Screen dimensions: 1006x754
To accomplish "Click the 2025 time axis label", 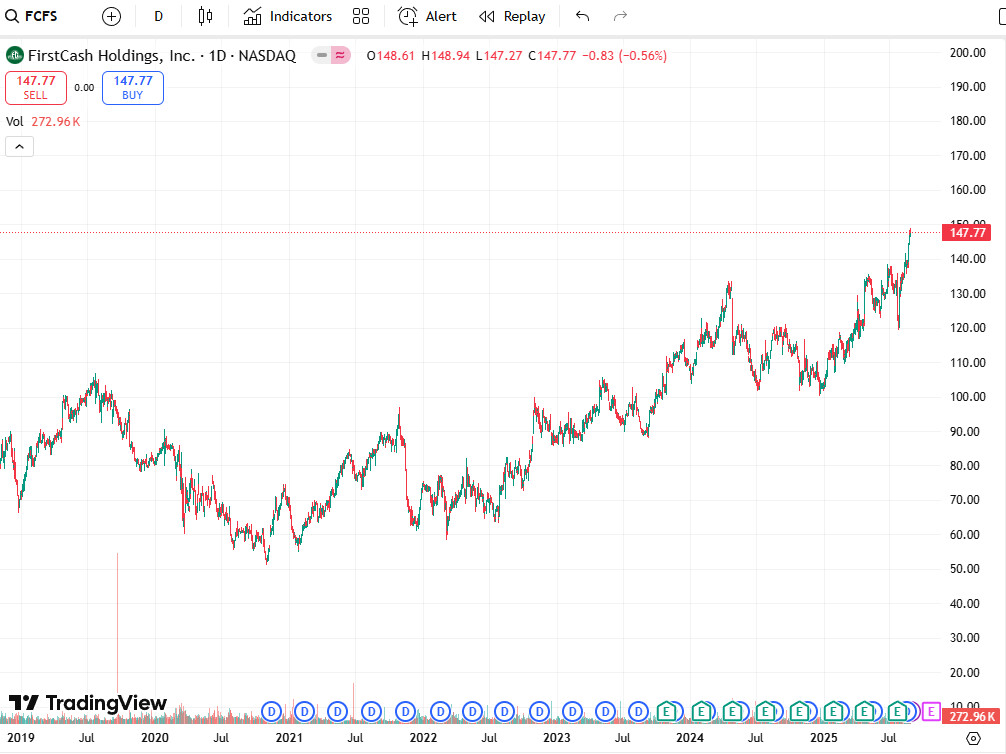I will 824,738.
